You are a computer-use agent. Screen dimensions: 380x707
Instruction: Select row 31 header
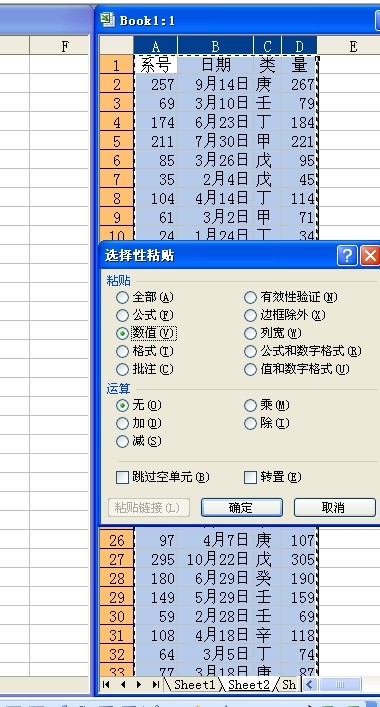tap(116, 635)
